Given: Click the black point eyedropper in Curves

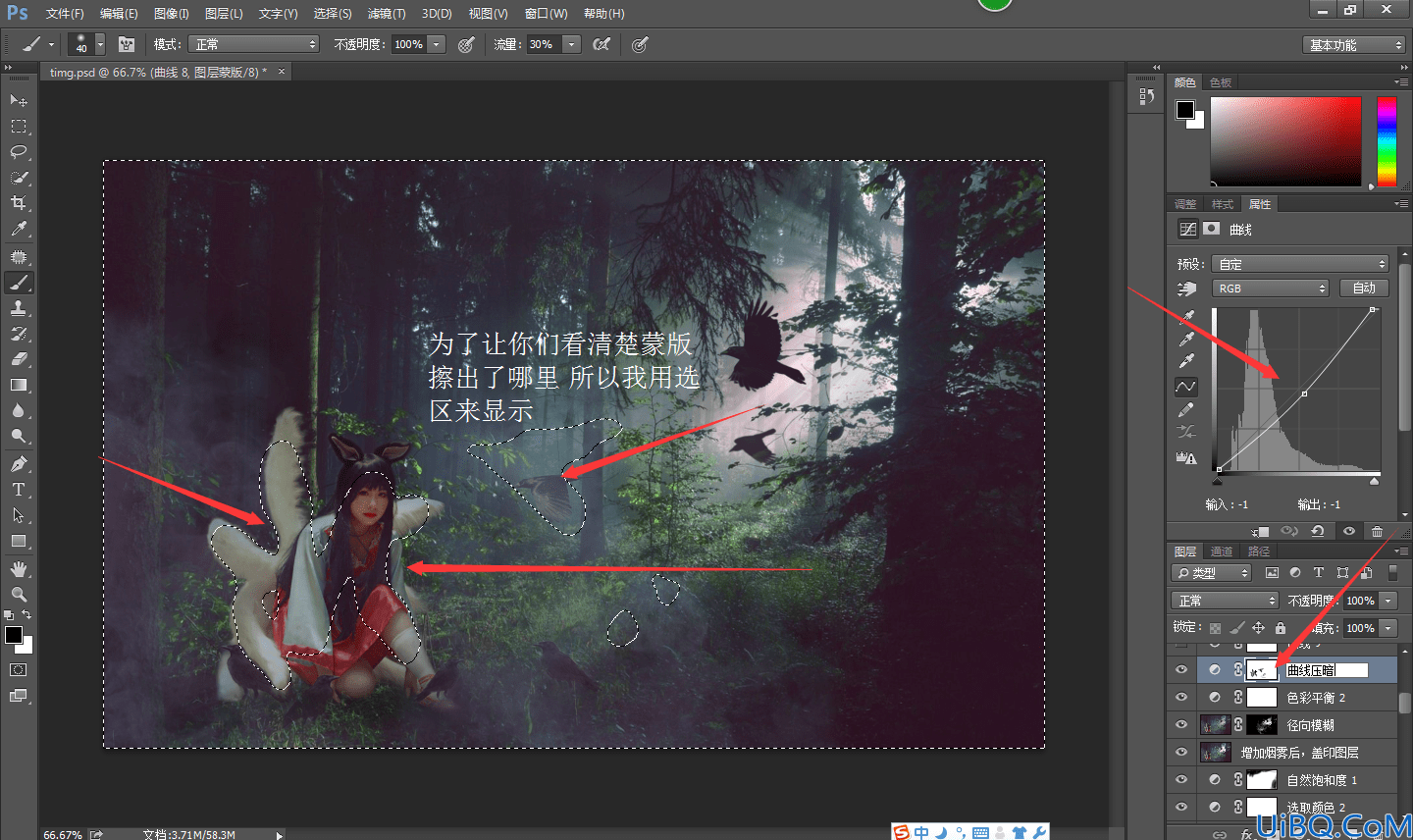Looking at the screenshot, I should [x=1187, y=316].
